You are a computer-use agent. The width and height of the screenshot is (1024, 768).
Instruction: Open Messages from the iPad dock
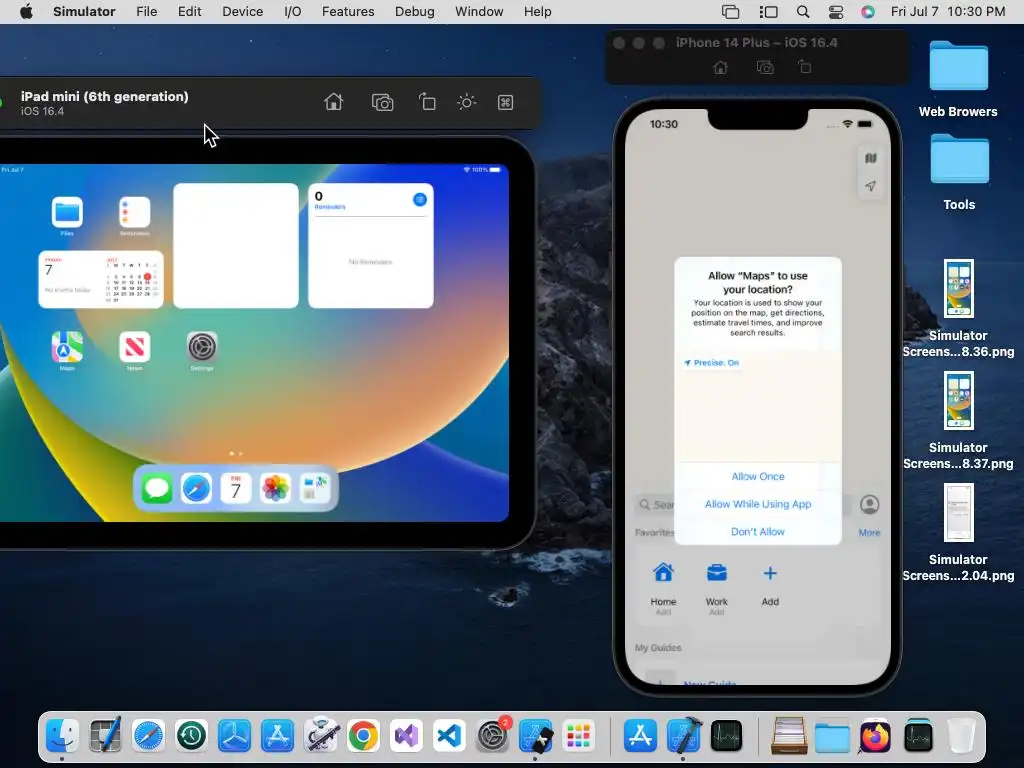pyautogui.click(x=157, y=488)
